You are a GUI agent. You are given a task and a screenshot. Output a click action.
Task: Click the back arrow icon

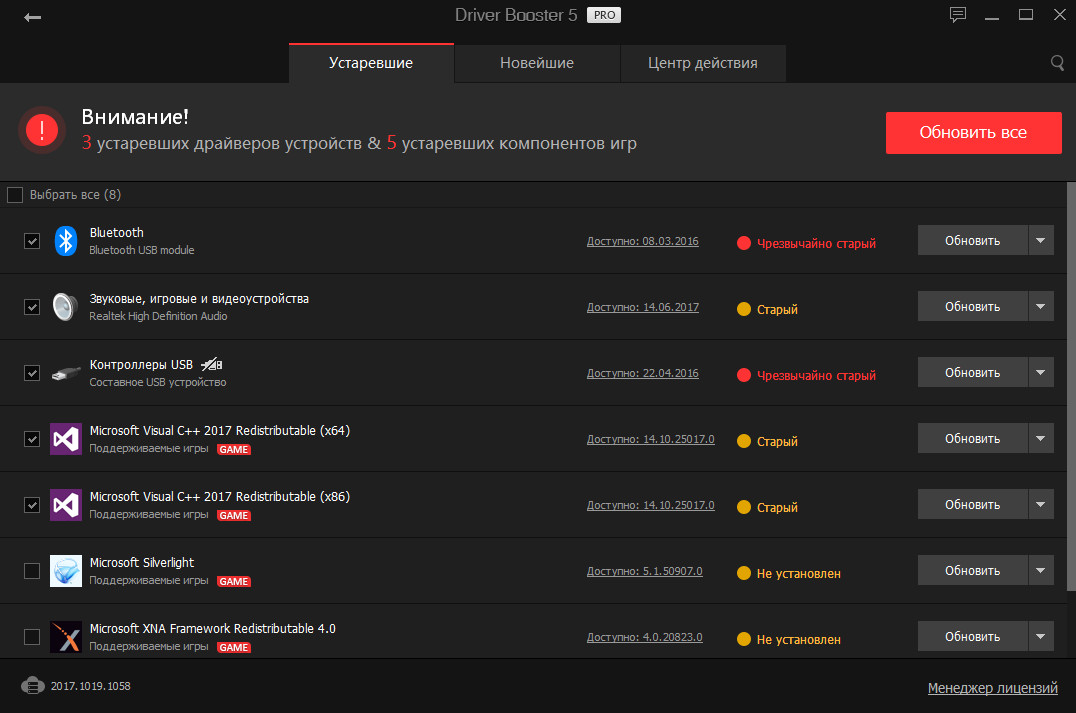pos(33,17)
